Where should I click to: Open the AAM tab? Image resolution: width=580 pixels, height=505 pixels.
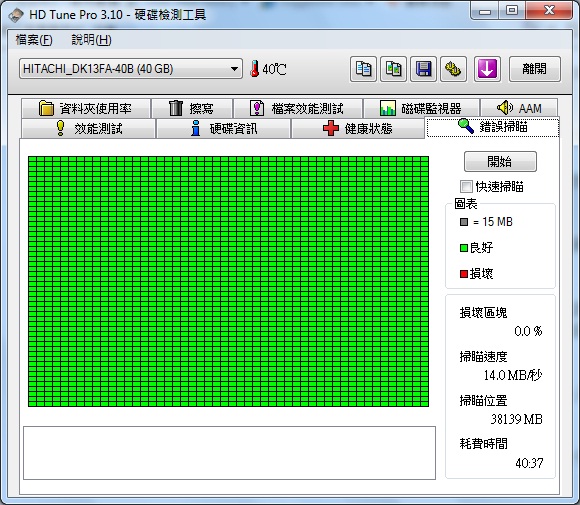(x=519, y=108)
